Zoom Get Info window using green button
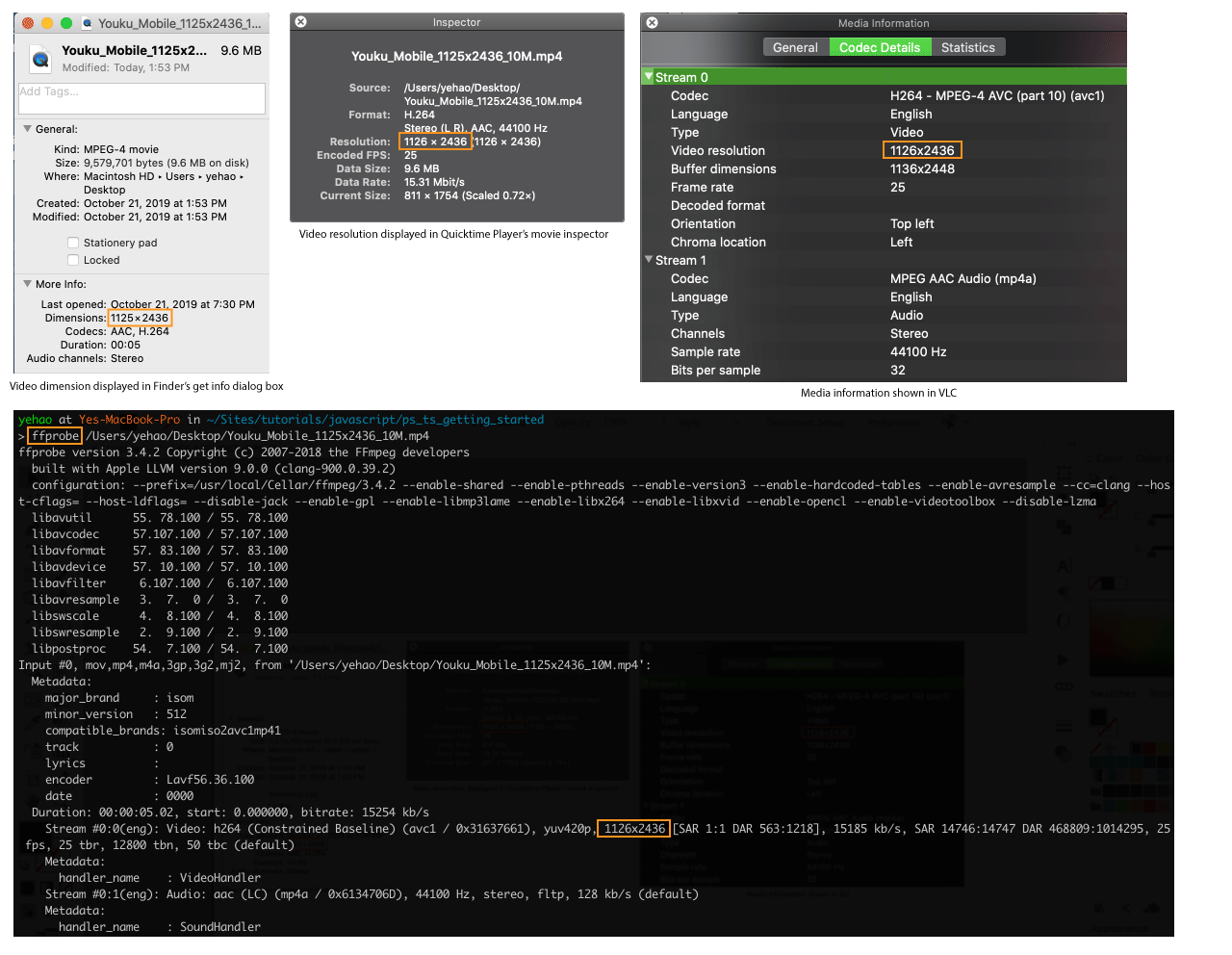The height and width of the screenshot is (955, 1232). pos(65,23)
